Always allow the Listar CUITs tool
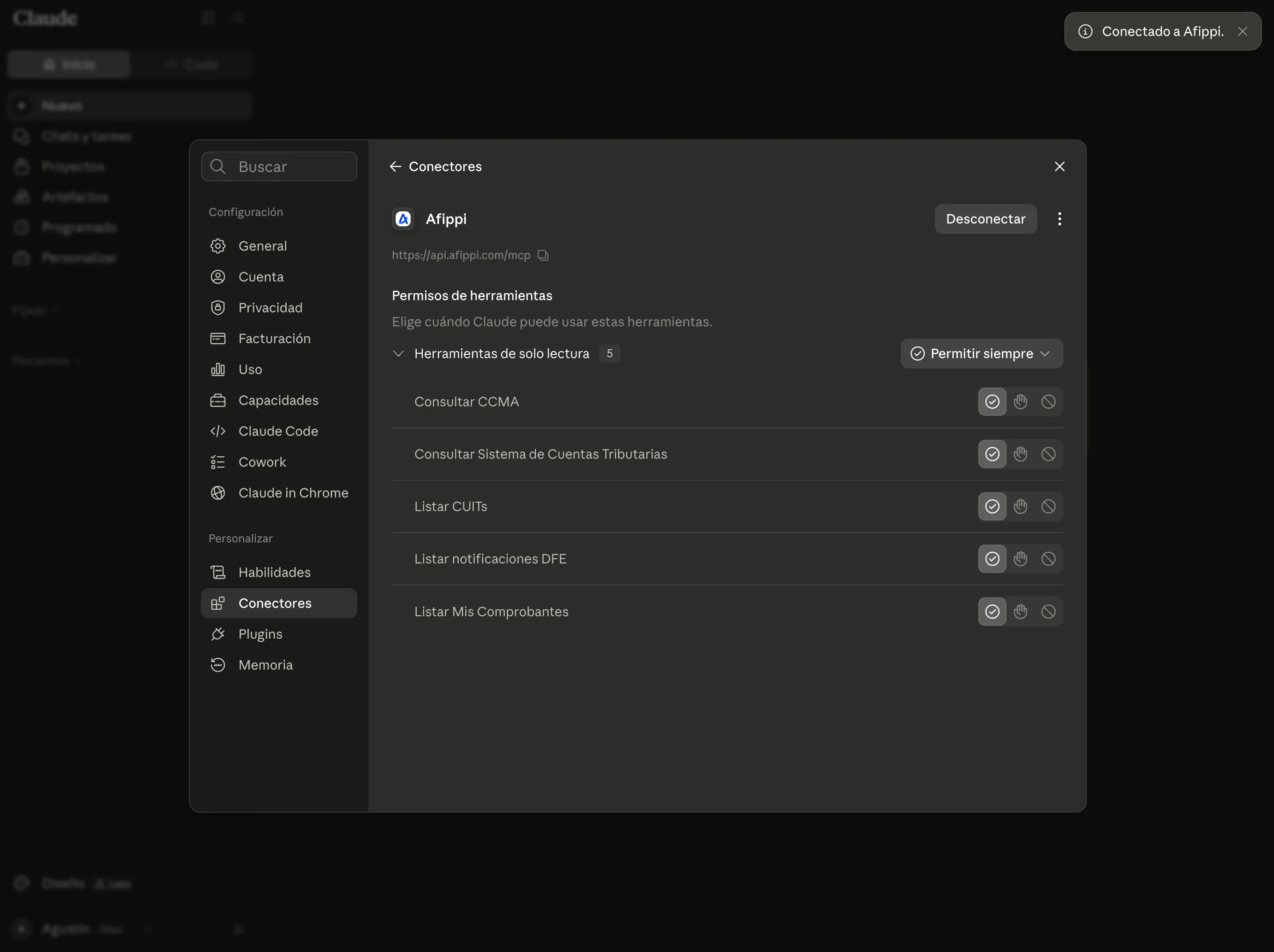Image resolution: width=1274 pixels, height=952 pixels. (992, 507)
